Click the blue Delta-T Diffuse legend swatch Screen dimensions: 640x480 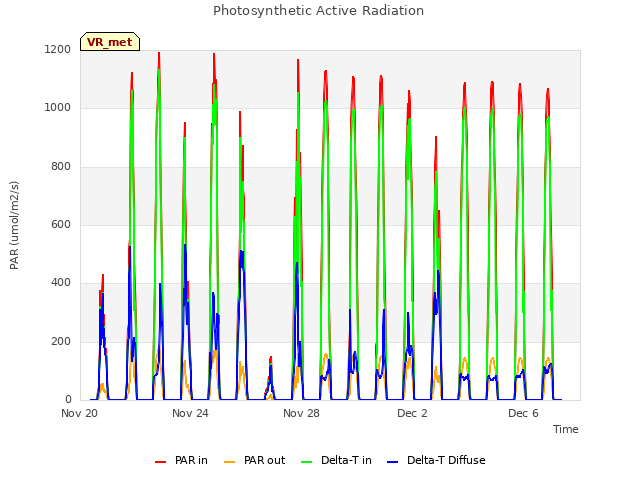tap(393, 462)
